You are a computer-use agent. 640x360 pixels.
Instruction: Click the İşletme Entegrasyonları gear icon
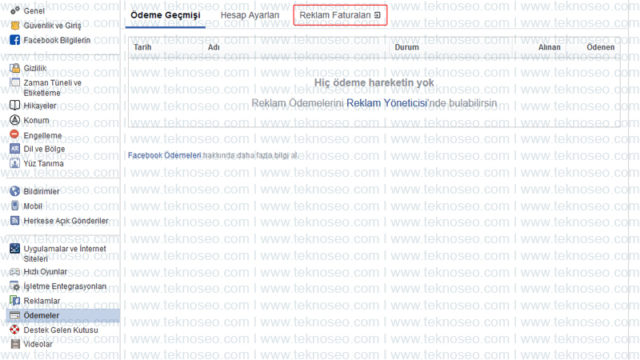(x=15, y=286)
